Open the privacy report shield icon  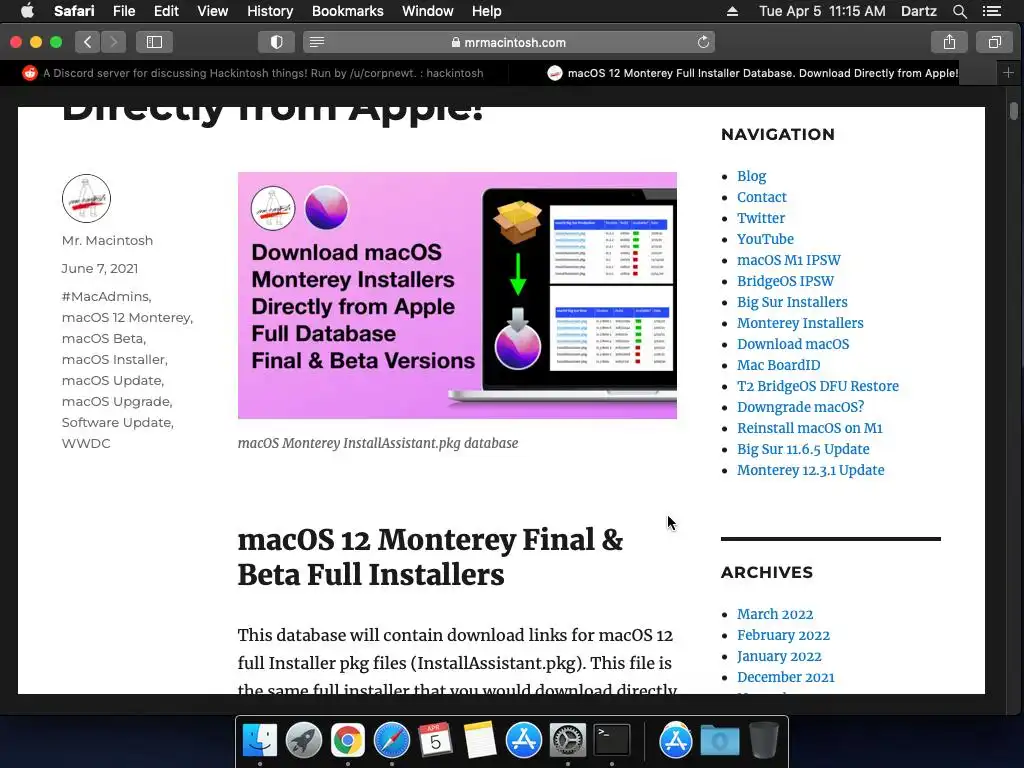(x=276, y=42)
